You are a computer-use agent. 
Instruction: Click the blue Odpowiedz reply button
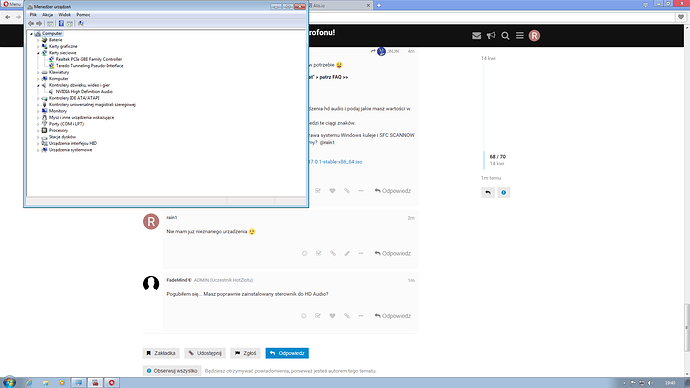point(287,353)
